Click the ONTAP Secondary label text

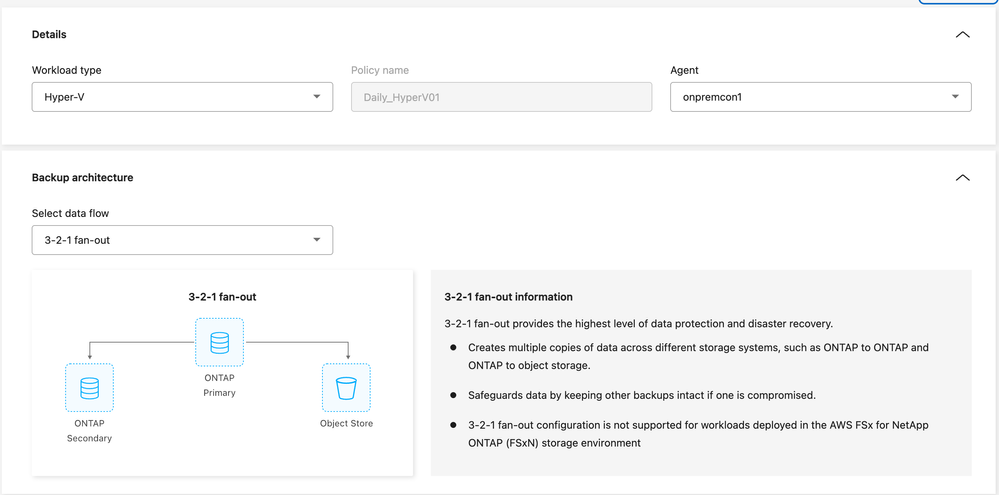[x=89, y=431]
